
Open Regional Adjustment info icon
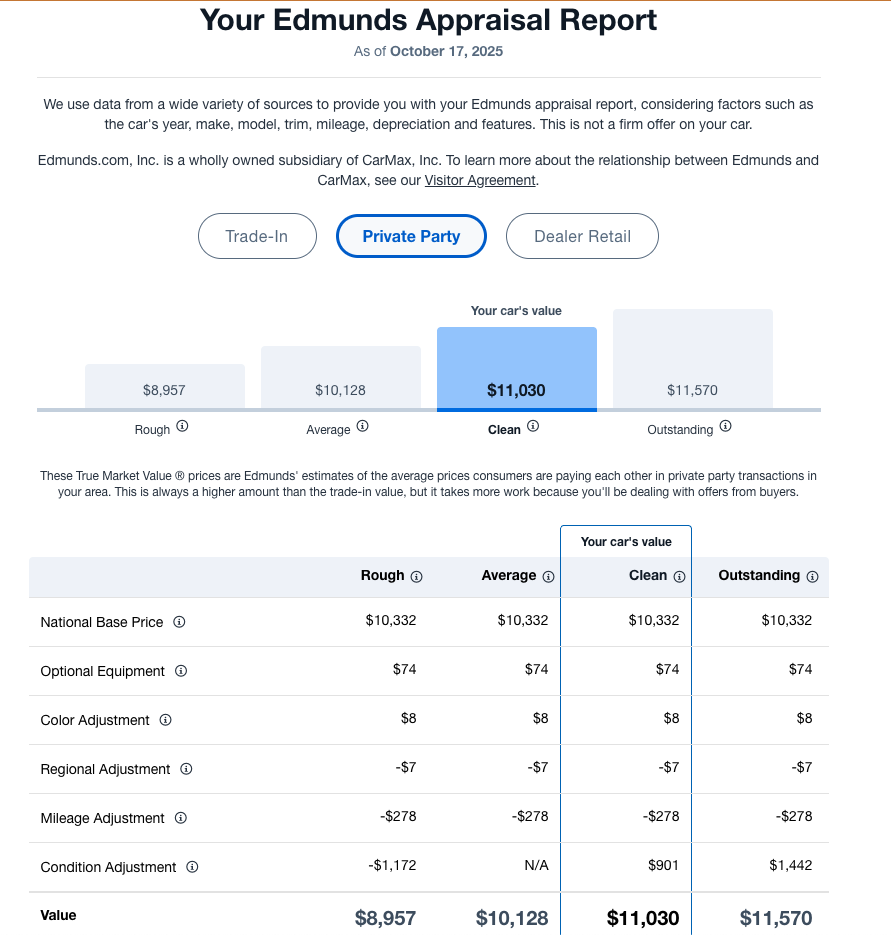(x=187, y=769)
